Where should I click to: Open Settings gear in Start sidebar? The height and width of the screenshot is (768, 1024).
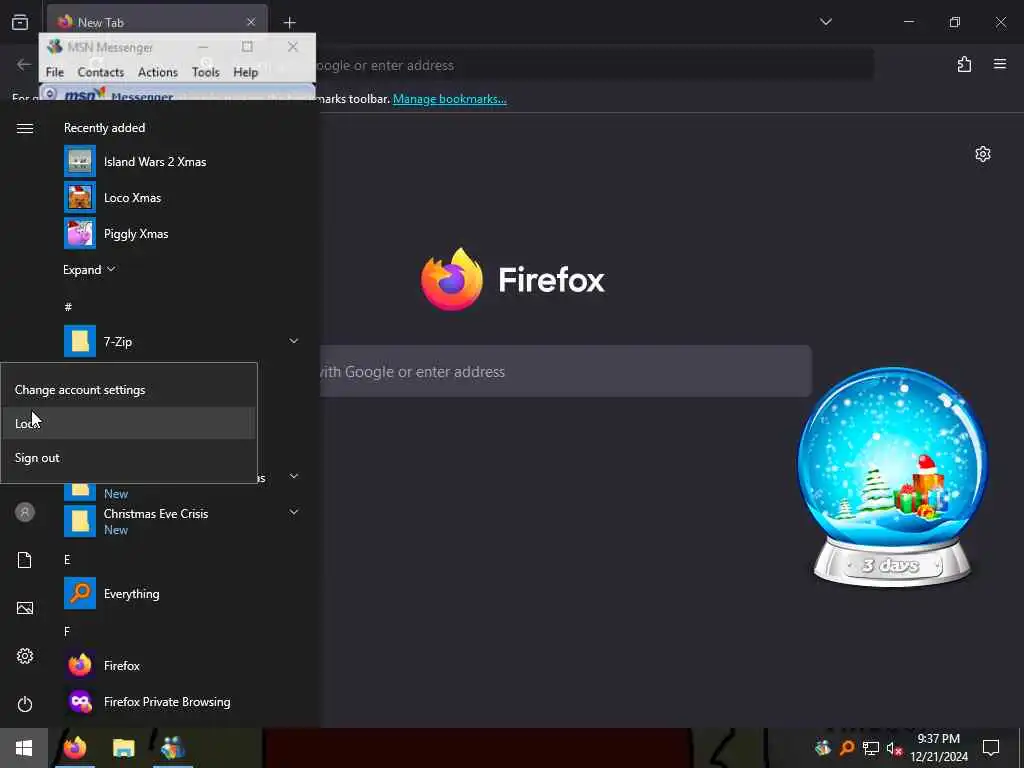pyautogui.click(x=25, y=656)
